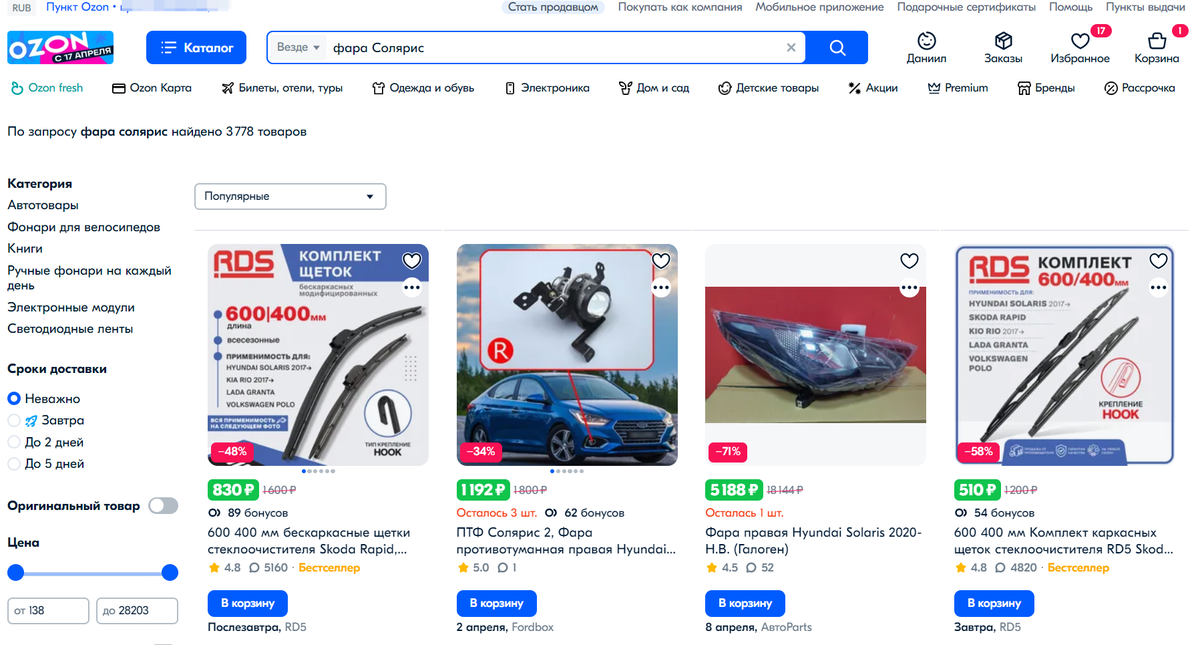Image resolution: width=1200 pixels, height=645 pixels.
Task: Open right headlight product photo
Action: pyautogui.click(x=816, y=355)
